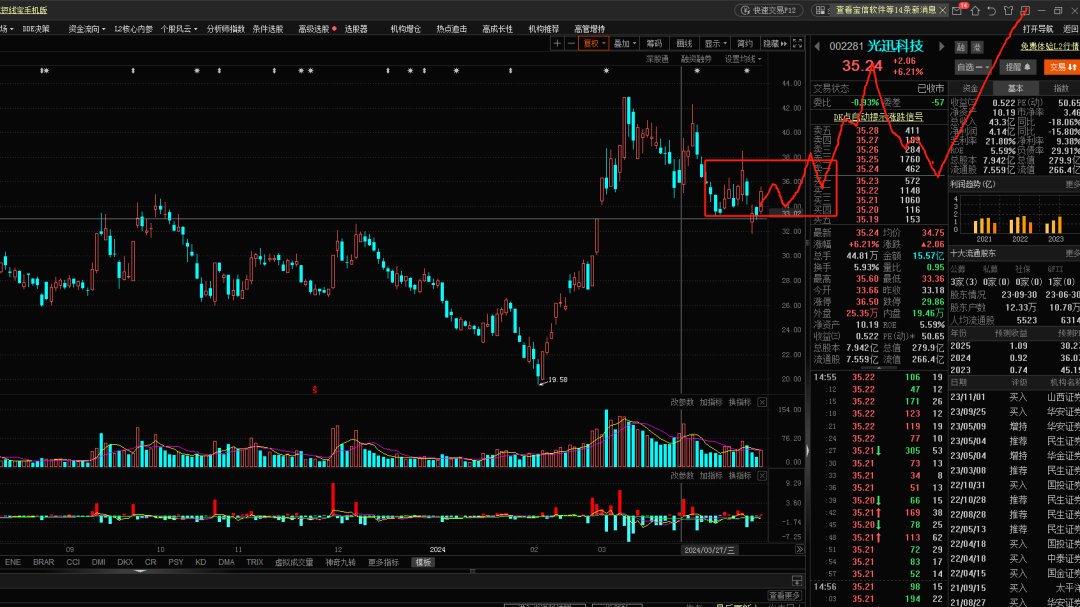Image resolution: width=1080 pixels, height=607 pixels.
Task: Click the home icon in the title bar
Action: (x=975, y=10)
